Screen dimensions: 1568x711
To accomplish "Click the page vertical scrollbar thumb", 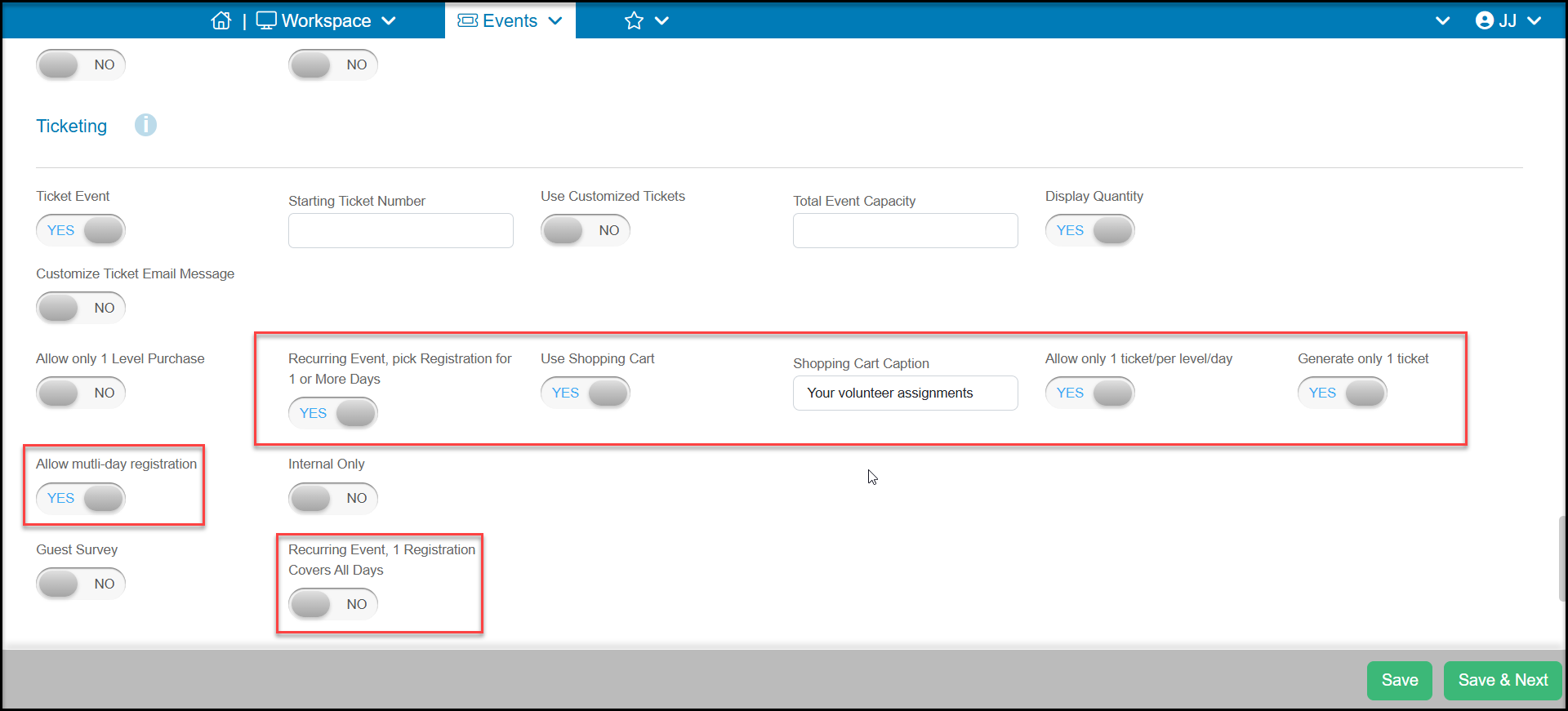I will (x=1562, y=558).
